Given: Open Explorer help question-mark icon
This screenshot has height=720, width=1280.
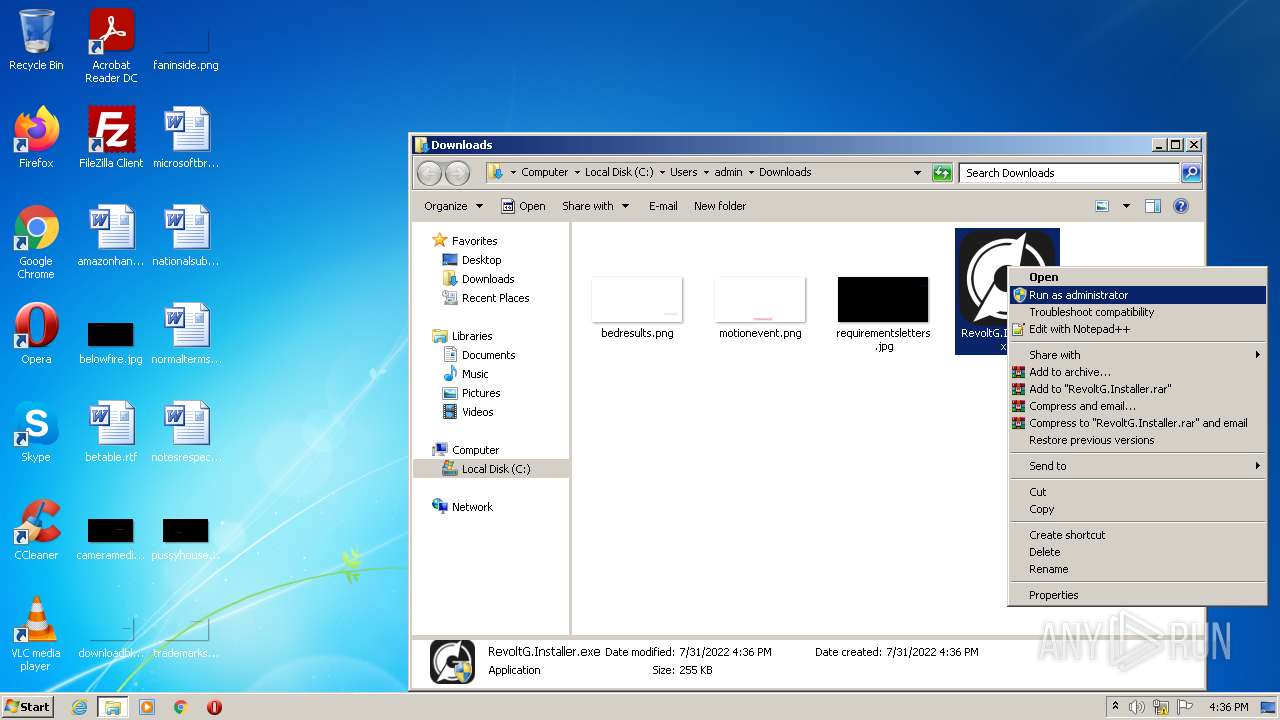Looking at the screenshot, I should 1181,206.
